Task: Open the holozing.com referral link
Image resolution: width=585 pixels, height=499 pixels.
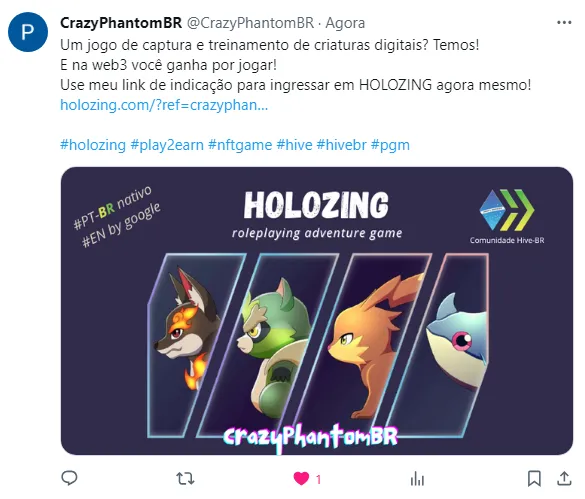Action: [164, 105]
